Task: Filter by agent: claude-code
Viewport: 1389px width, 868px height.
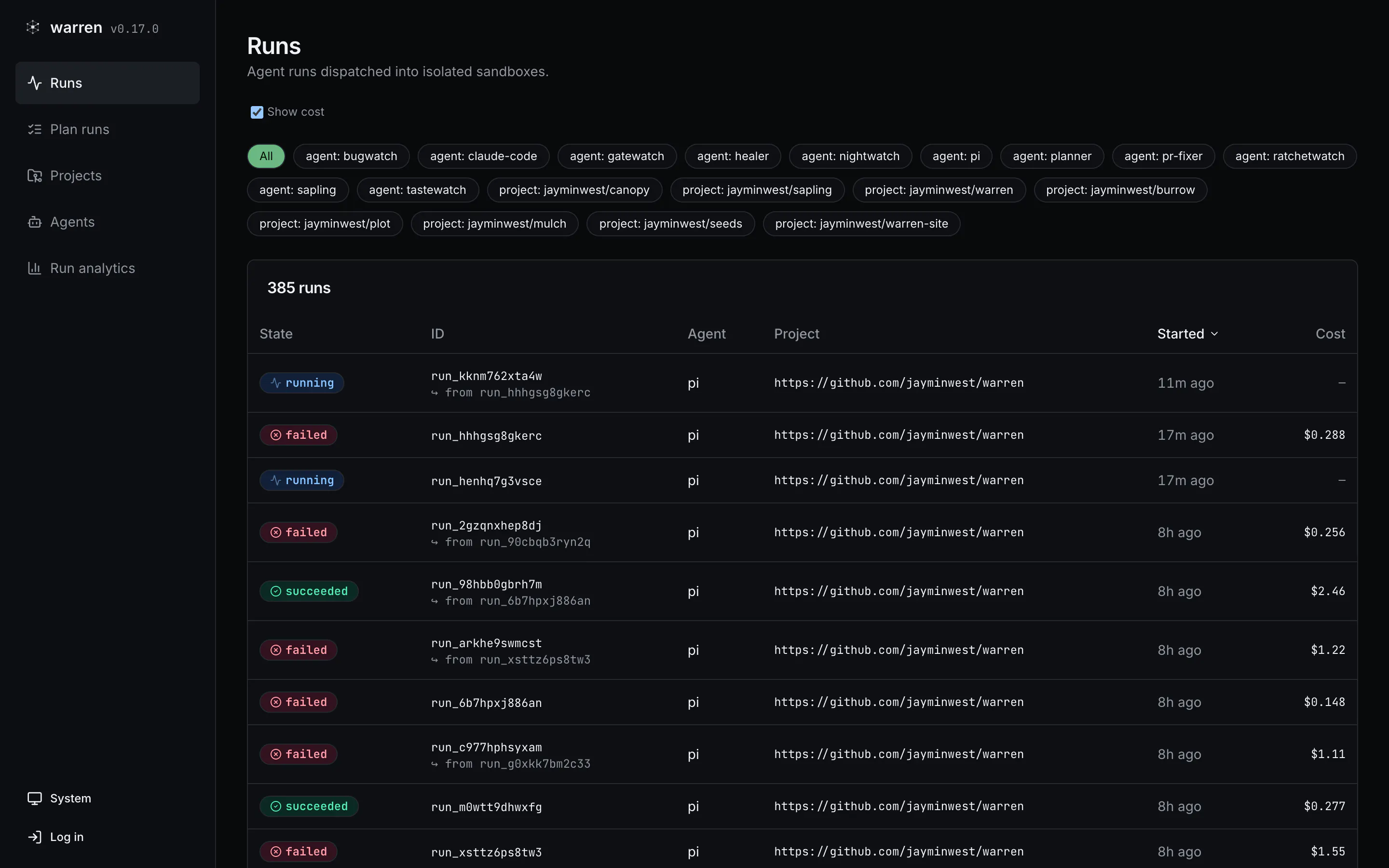Action: click(x=483, y=156)
